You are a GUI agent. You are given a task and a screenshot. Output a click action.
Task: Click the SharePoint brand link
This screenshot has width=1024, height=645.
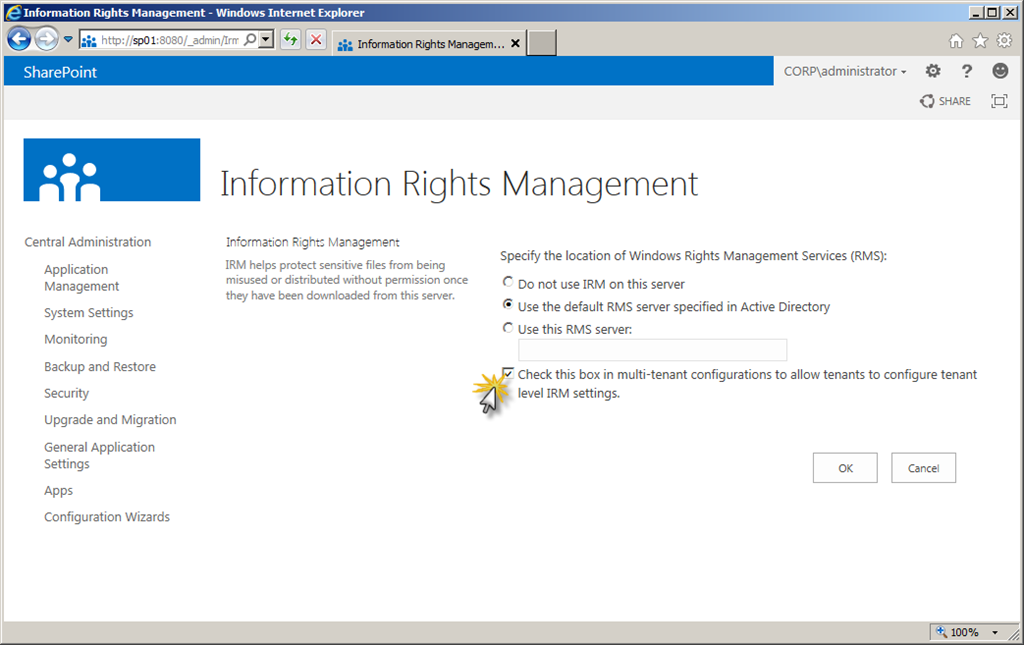60,72
